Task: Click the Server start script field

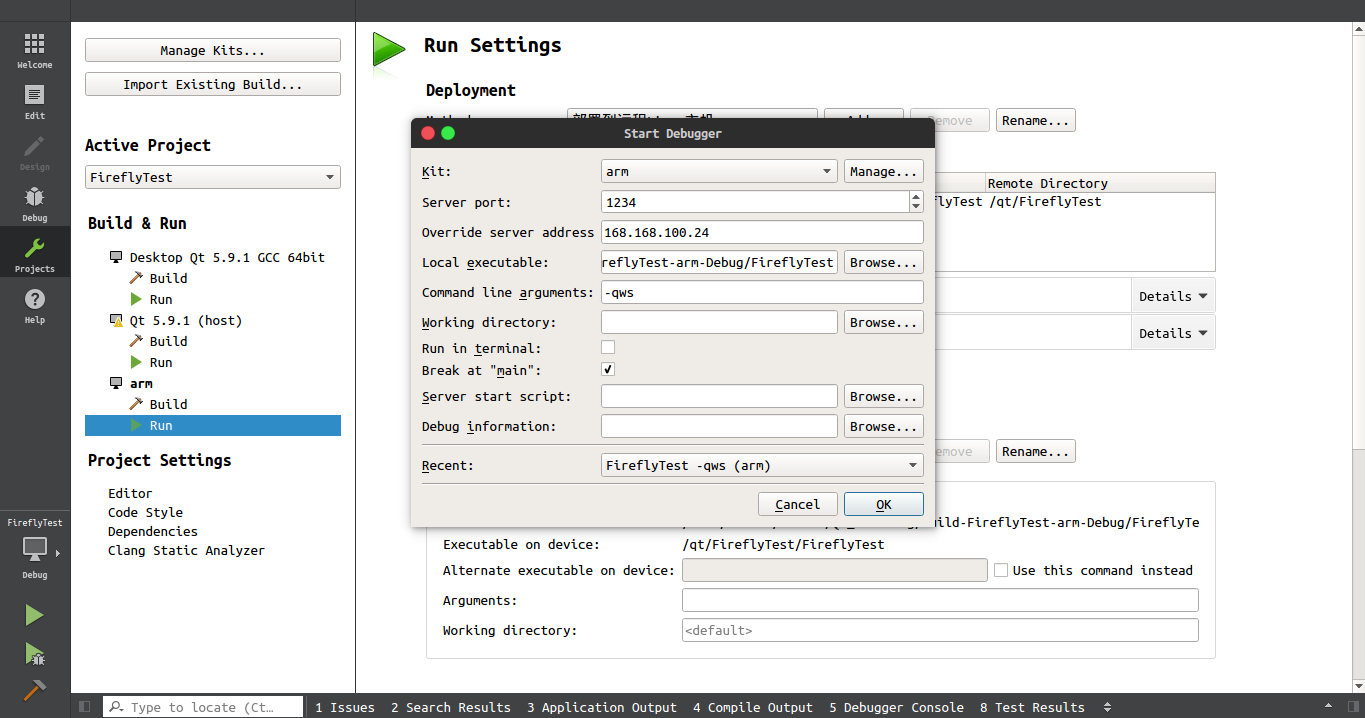Action: point(719,396)
